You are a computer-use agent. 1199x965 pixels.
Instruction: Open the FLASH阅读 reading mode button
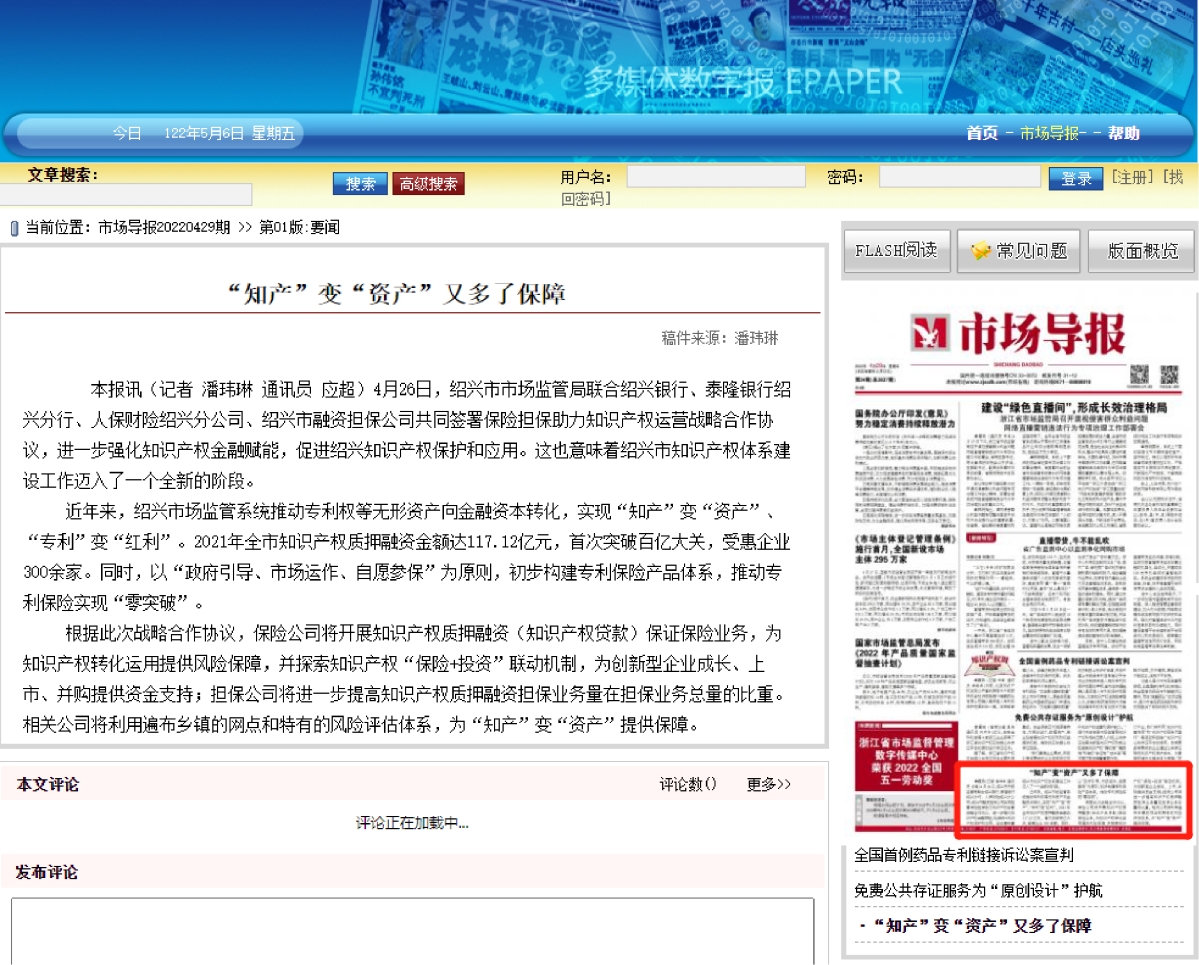pos(897,251)
